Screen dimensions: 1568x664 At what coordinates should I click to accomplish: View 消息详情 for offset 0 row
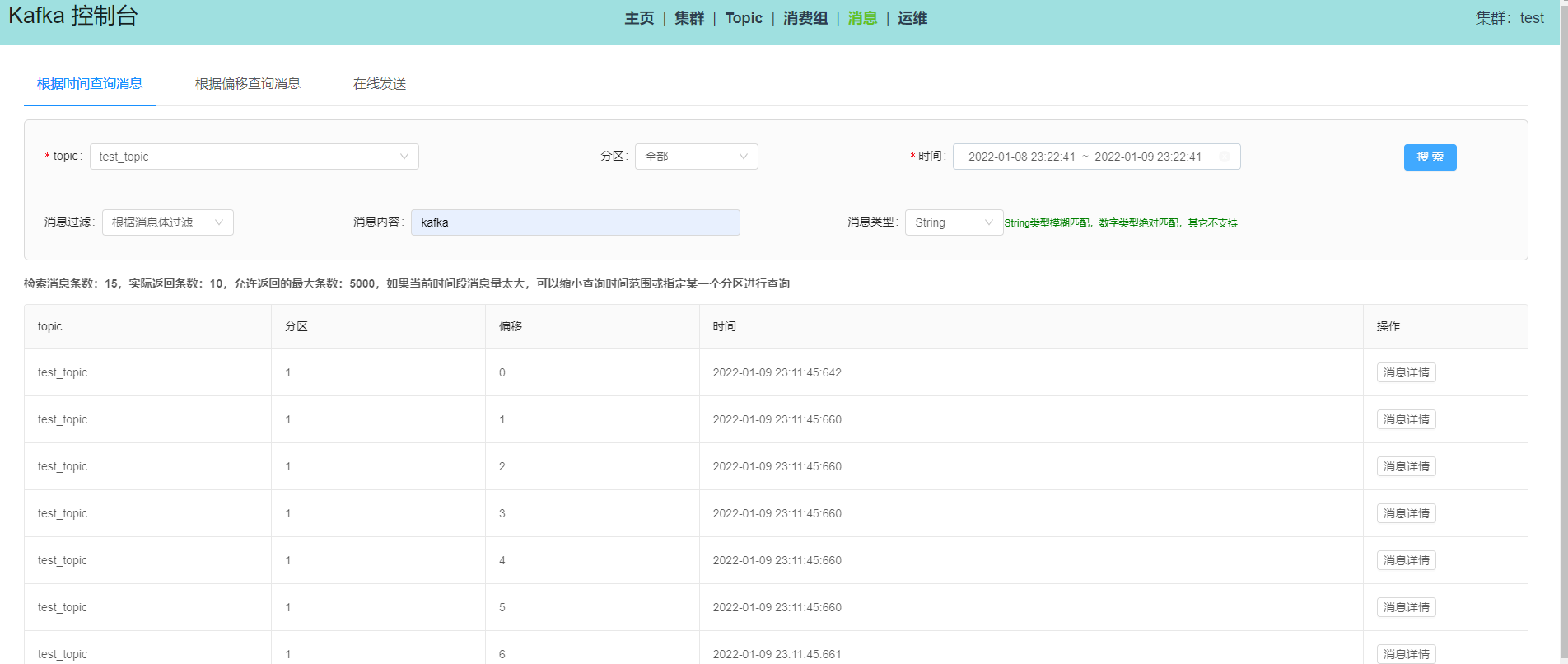(1406, 372)
